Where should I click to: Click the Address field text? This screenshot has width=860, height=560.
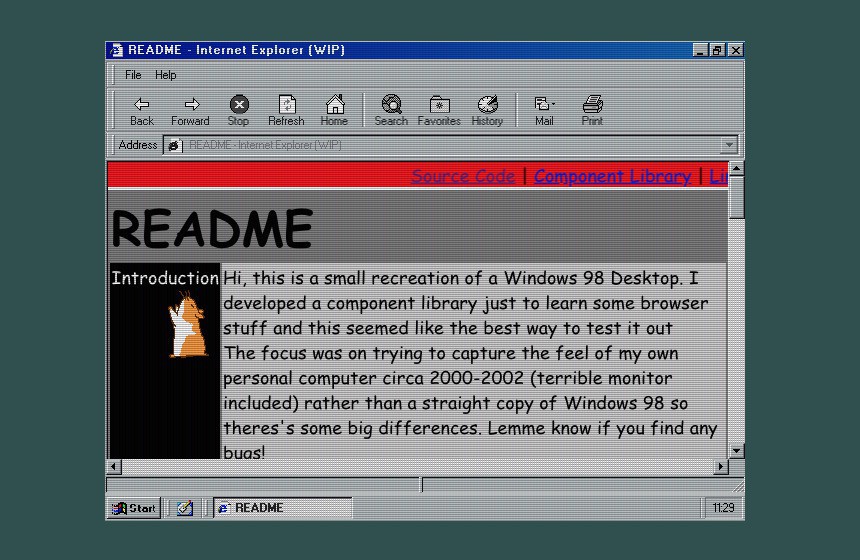coord(265,145)
